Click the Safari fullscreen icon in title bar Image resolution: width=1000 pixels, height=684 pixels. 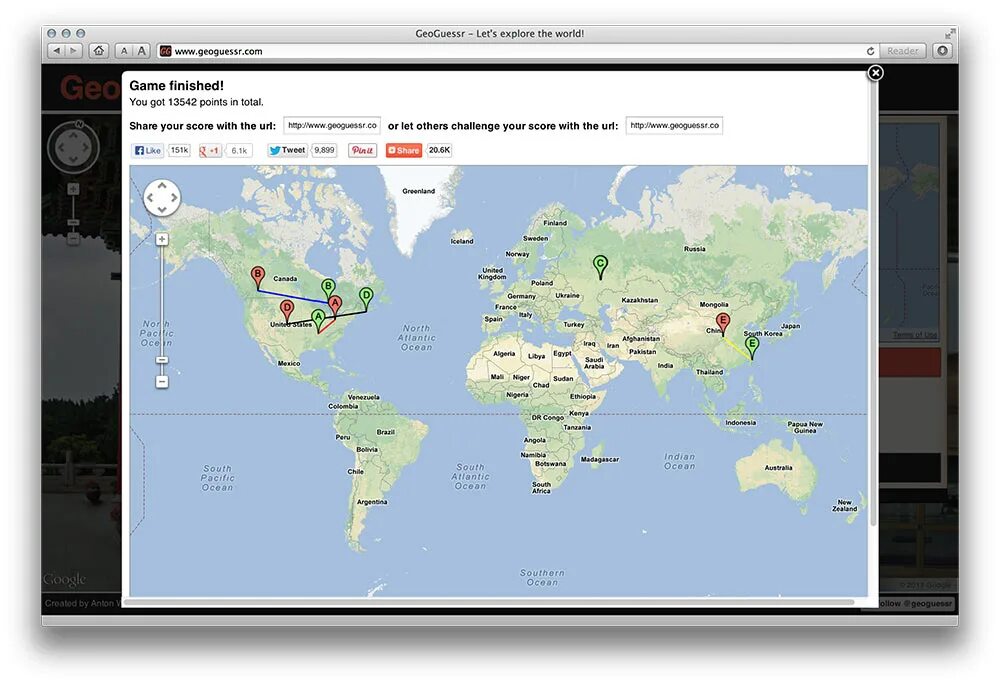[950, 33]
